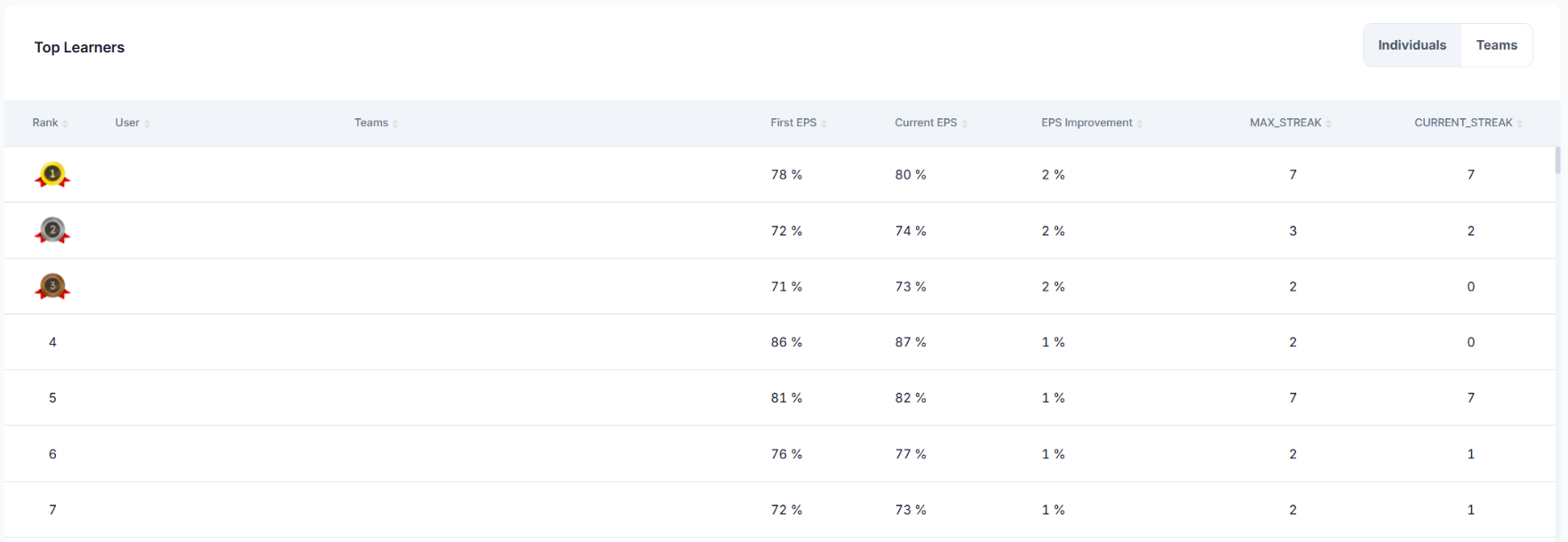Sort by CURRENT_STREAK column header

(x=1469, y=123)
